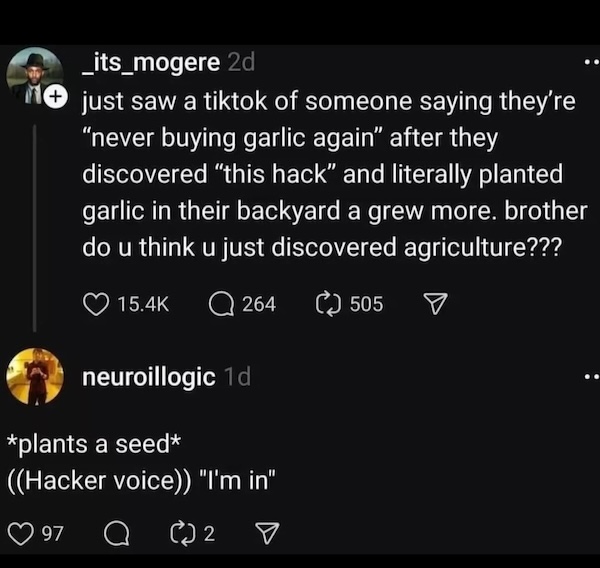
Task: Repost the neuroillogic reply
Action: pos(183,534)
